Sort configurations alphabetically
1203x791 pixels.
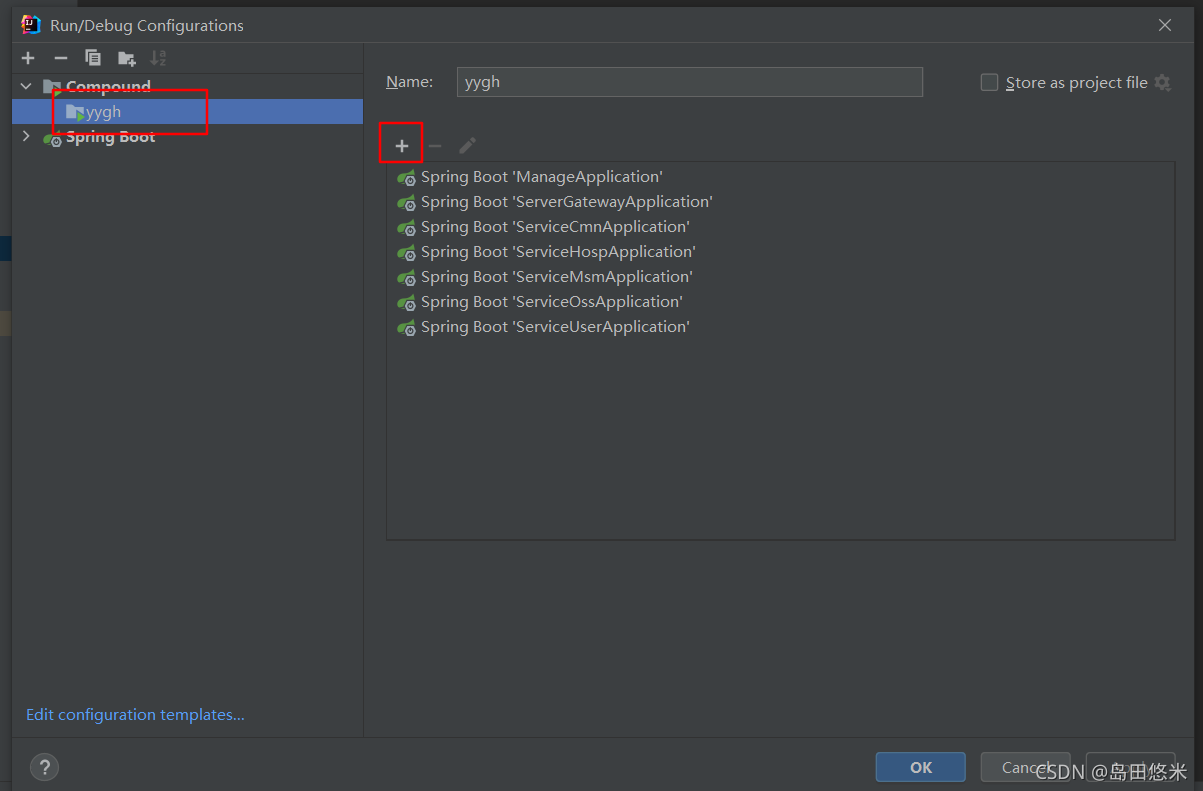(x=158, y=58)
